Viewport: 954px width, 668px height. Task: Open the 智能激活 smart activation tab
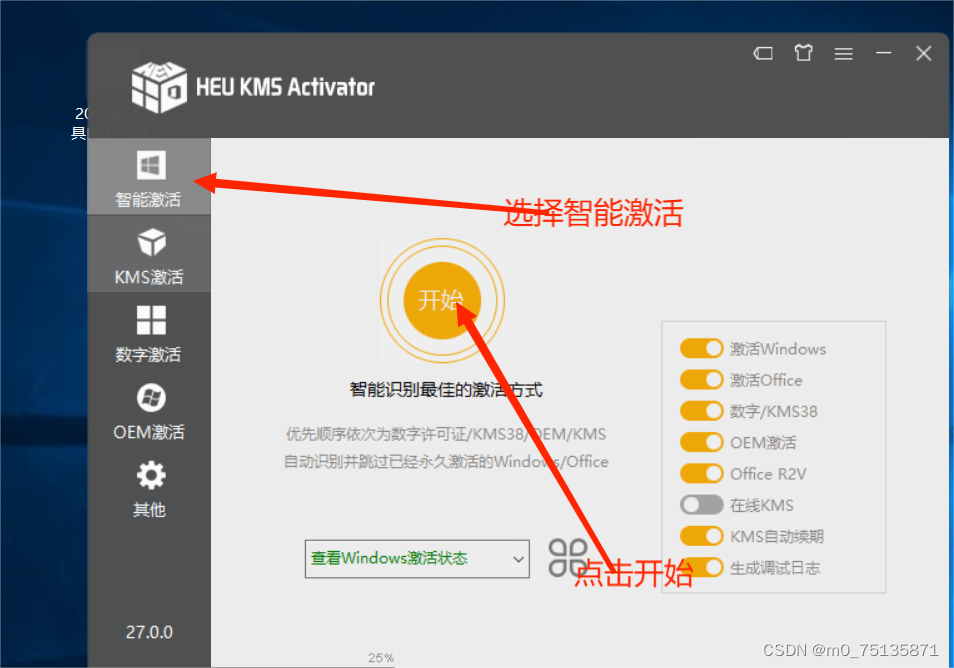point(149,177)
